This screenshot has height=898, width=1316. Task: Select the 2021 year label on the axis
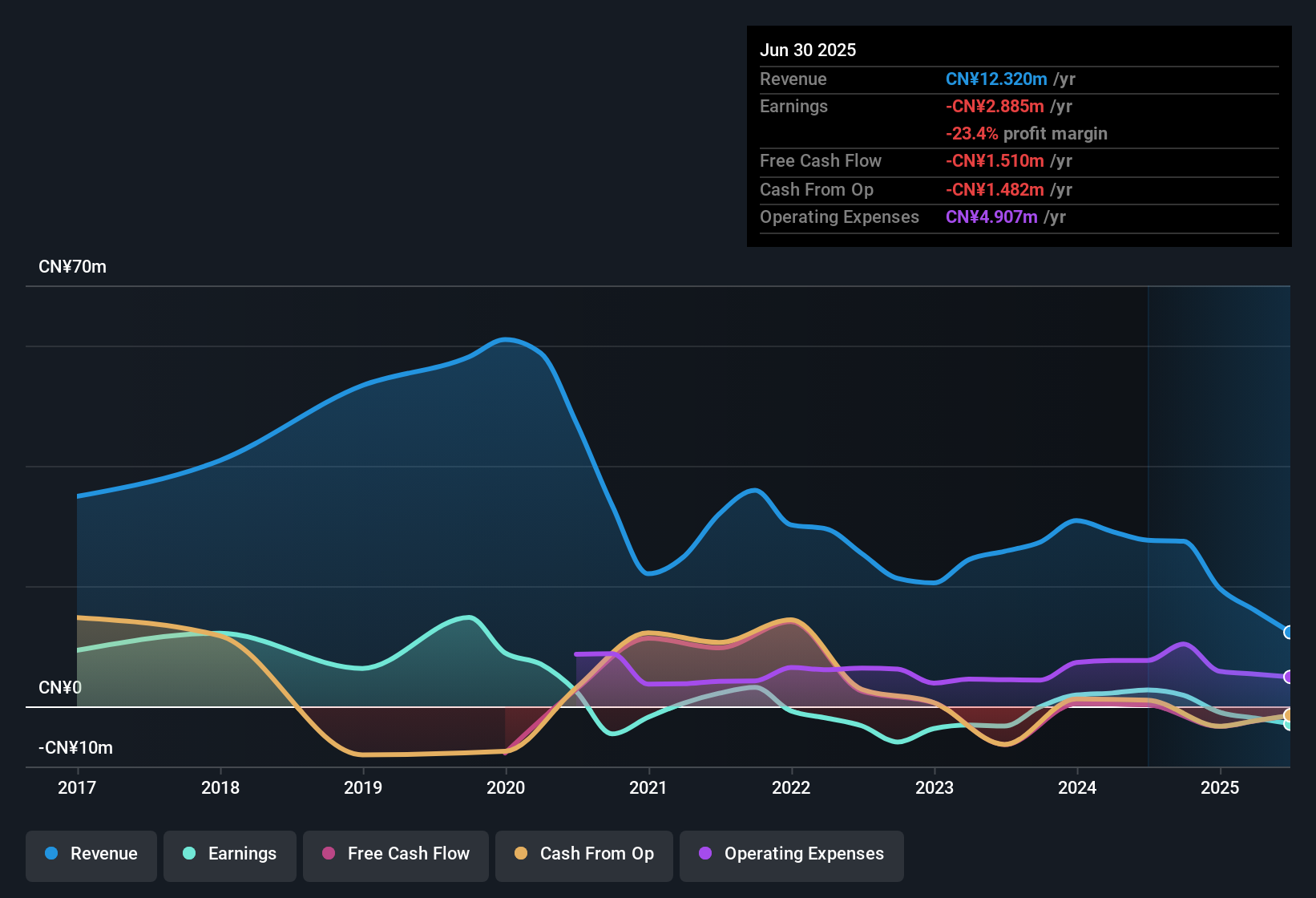click(x=649, y=788)
